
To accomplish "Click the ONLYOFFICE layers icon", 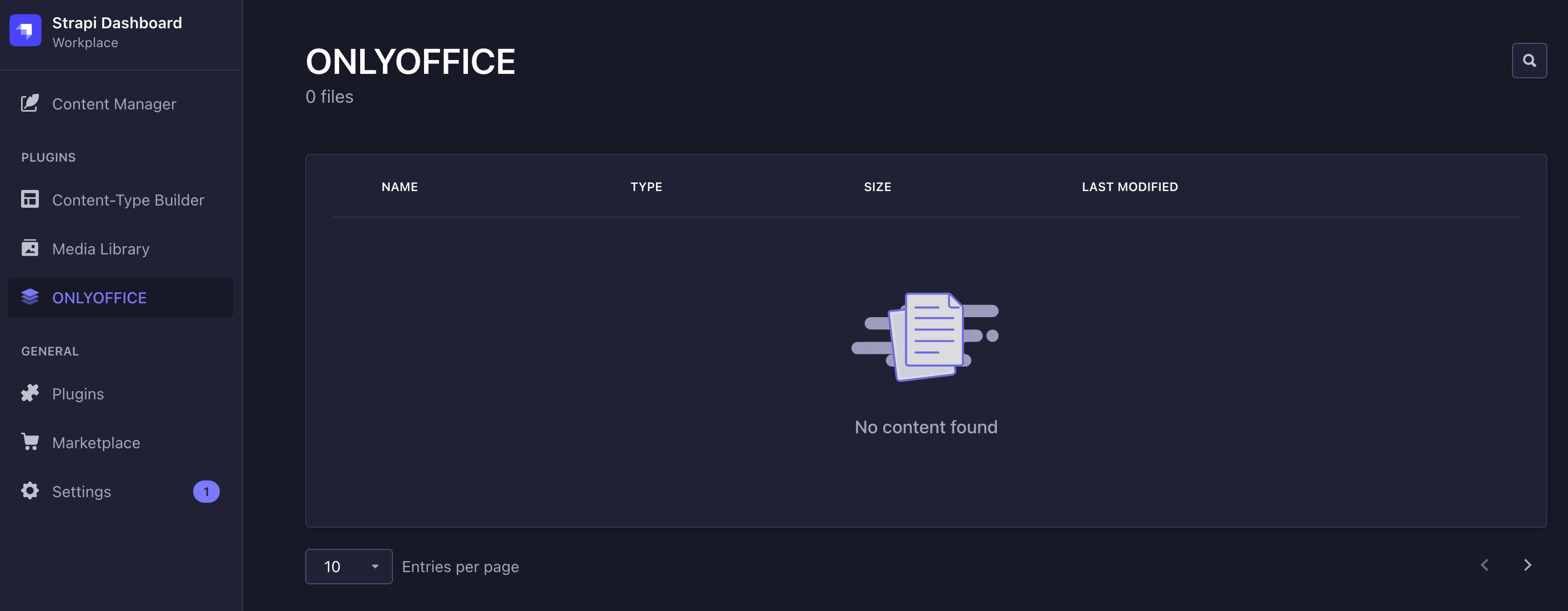I will click(30, 297).
